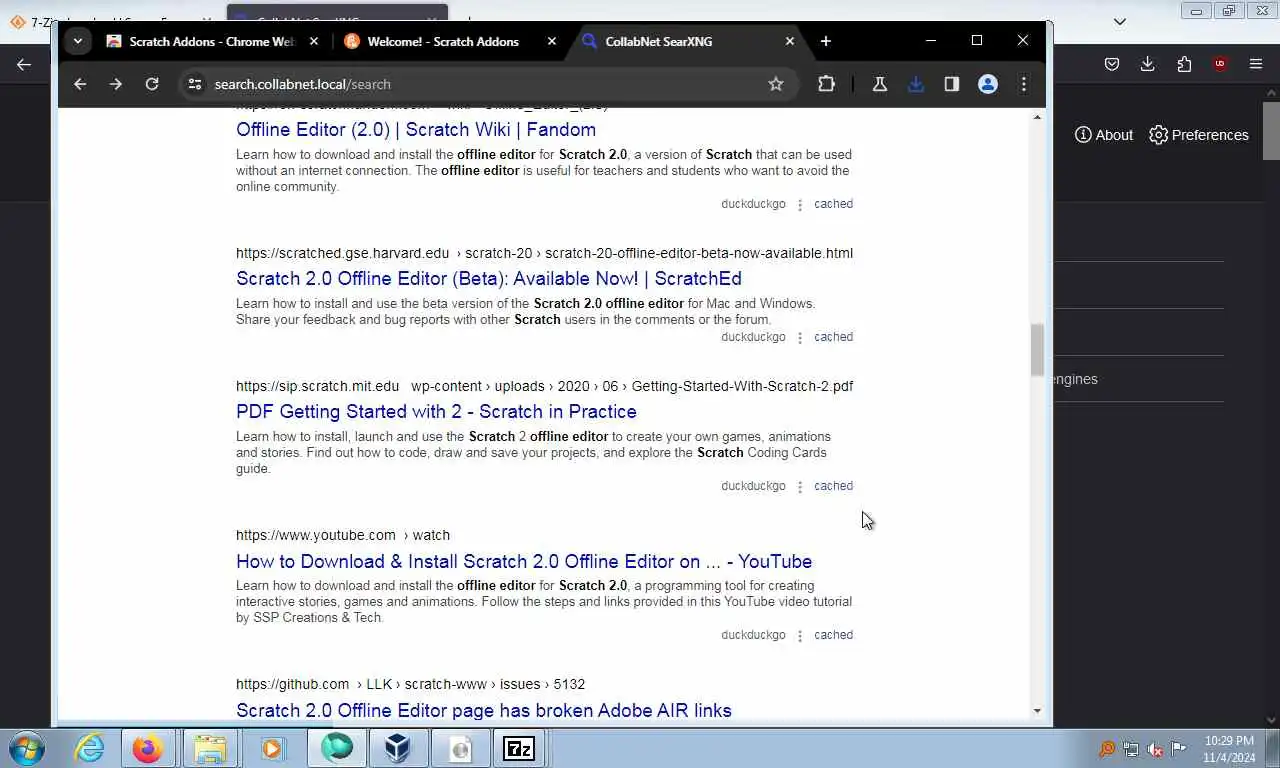Open cached link for YouTube result
1280x768 pixels.
click(x=833, y=635)
